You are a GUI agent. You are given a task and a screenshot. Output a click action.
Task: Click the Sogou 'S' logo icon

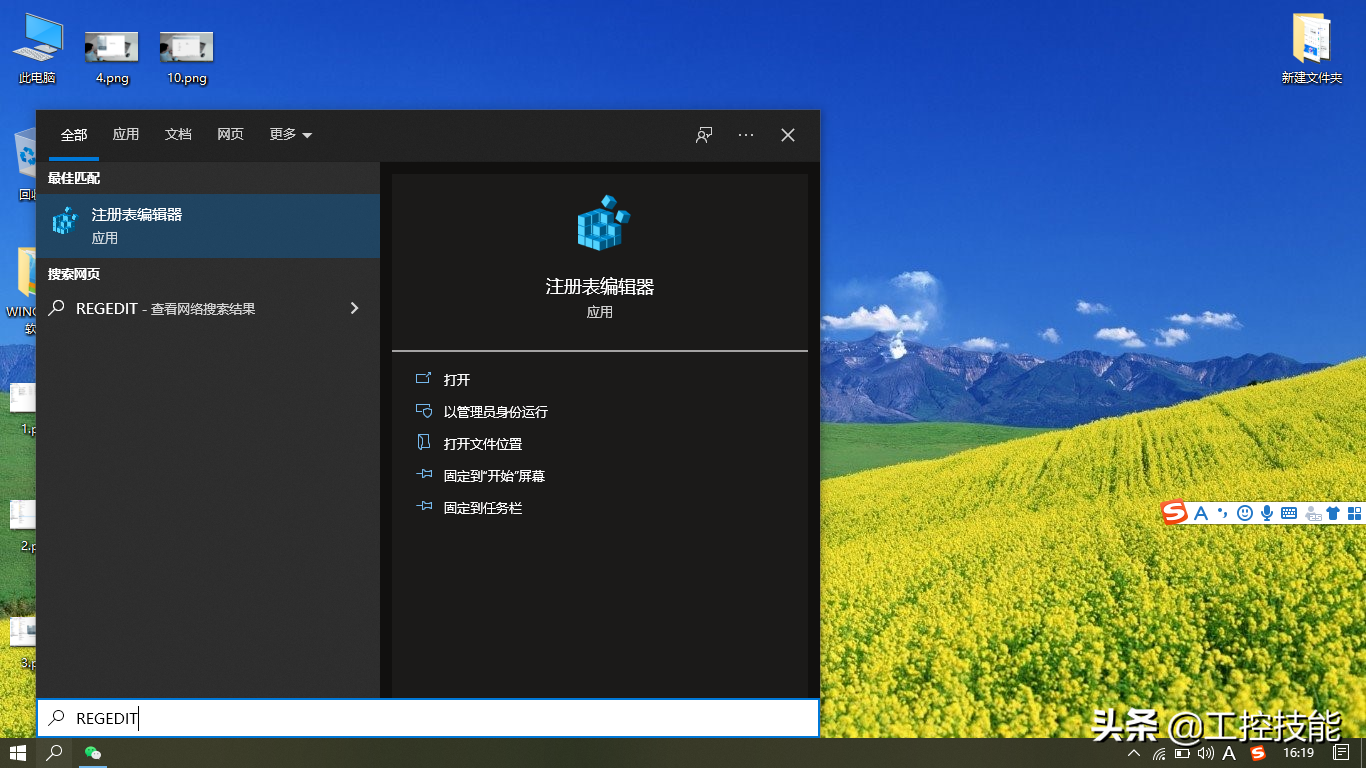pos(1175,512)
